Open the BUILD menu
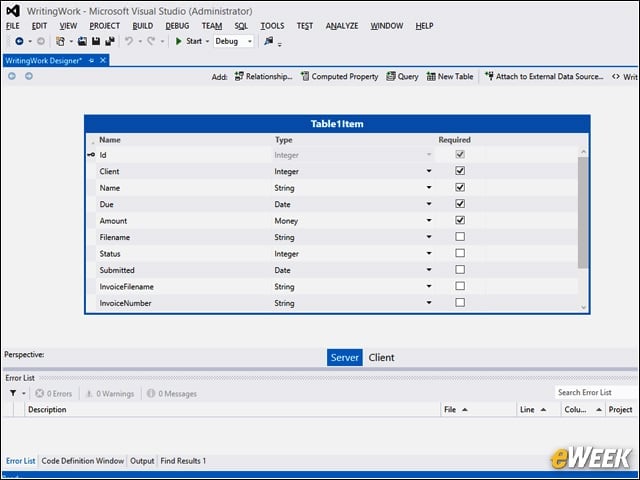This screenshot has height=480, width=640. (x=143, y=26)
